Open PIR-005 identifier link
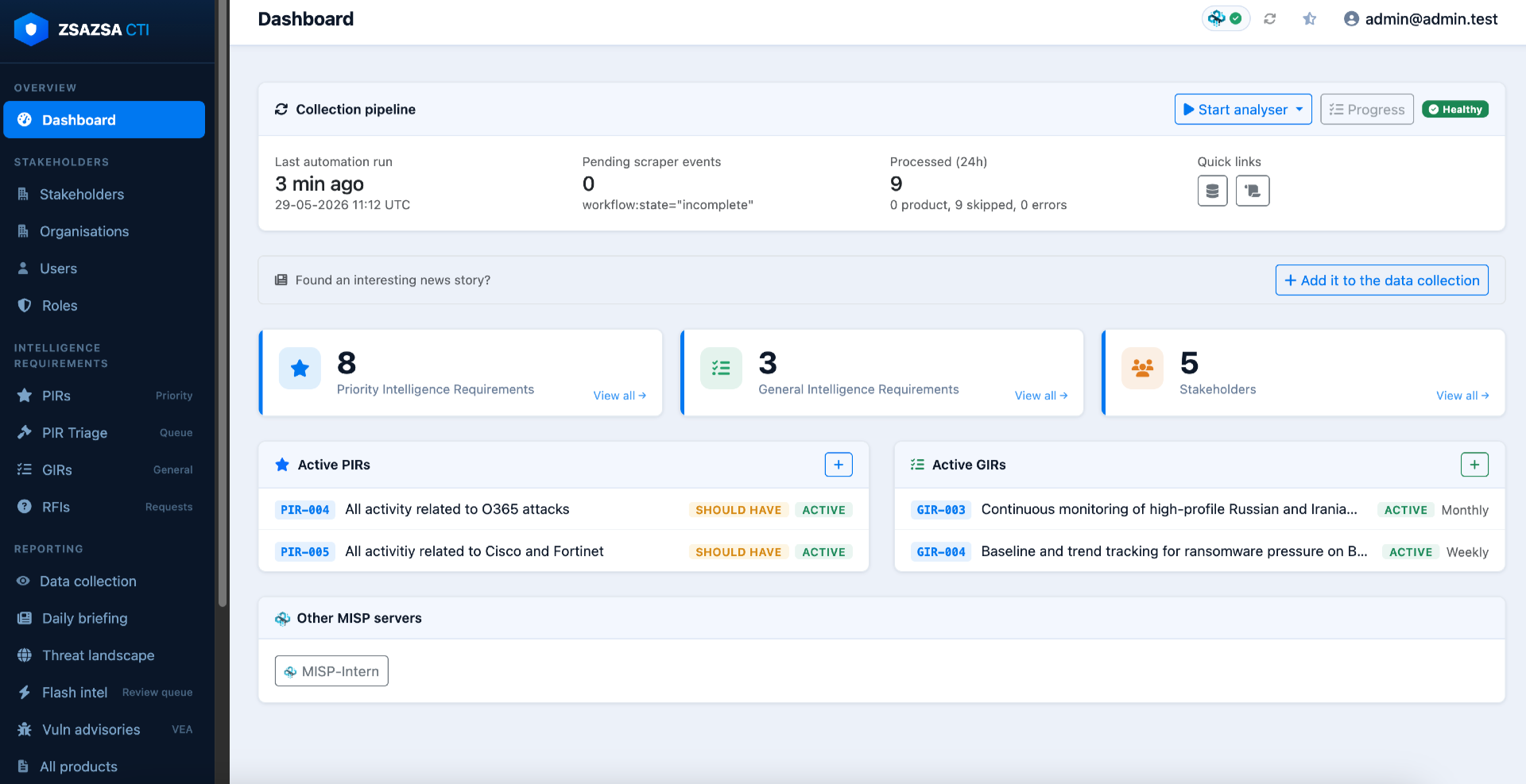Image resolution: width=1526 pixels, height=784 pixels. click(305, 552)
